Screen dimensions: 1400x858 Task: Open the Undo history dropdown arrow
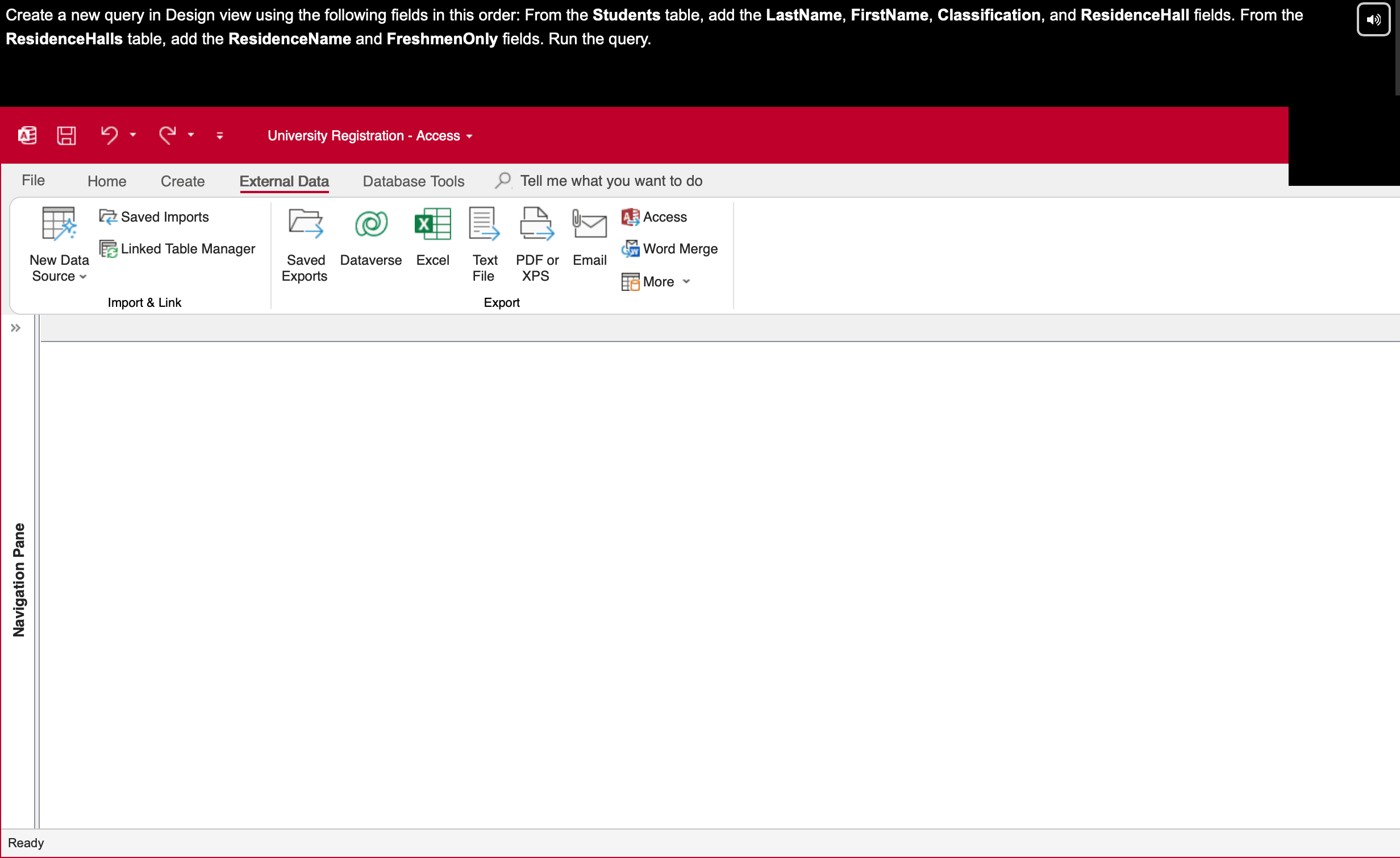click(133, 135)
